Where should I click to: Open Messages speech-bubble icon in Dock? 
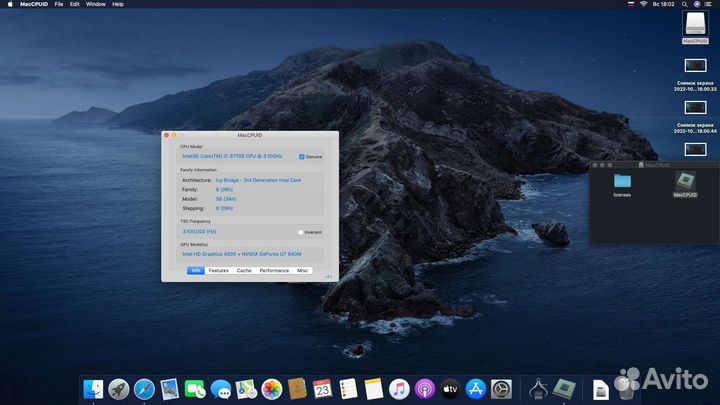click(220, 389)
